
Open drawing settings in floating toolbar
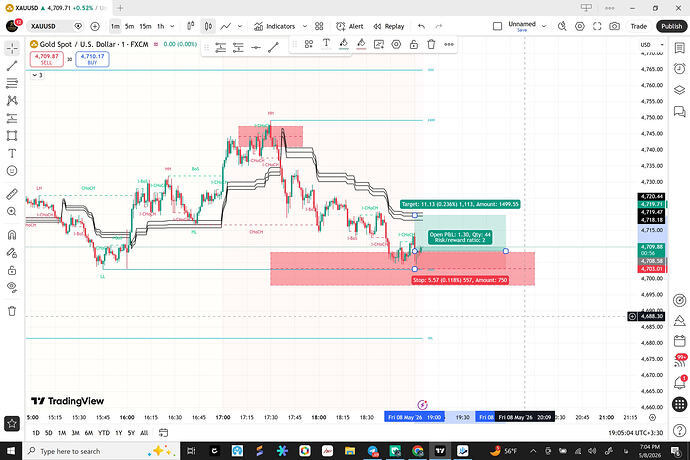396,44
